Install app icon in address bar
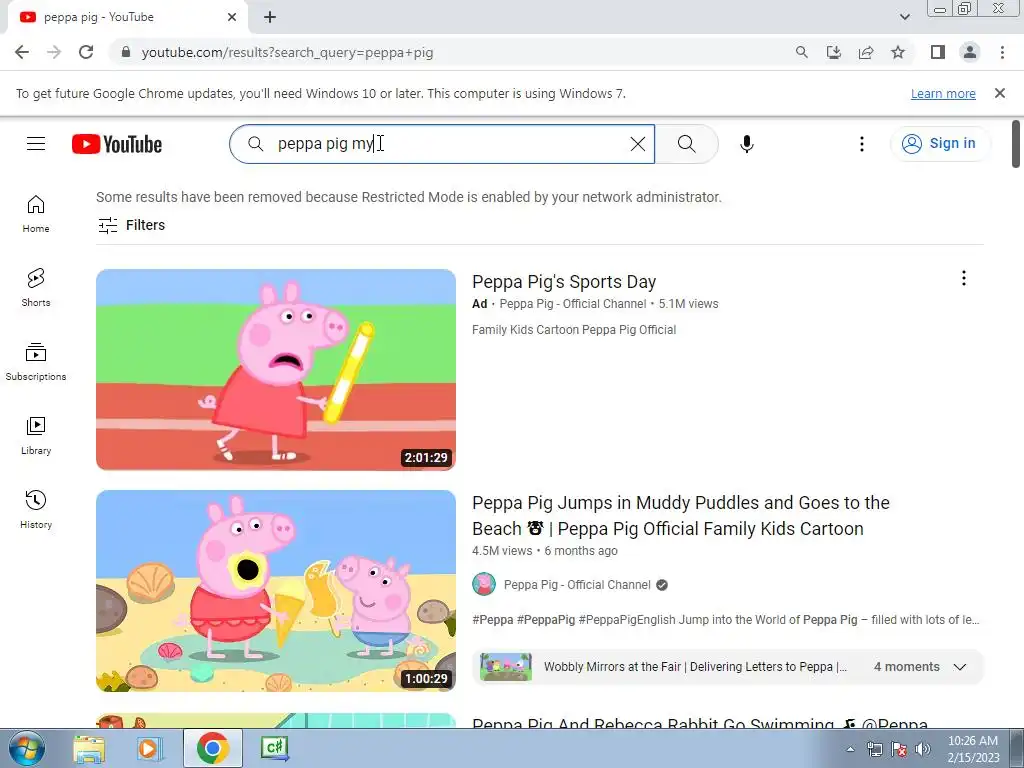Screen dimensions: 1024x768 833,52
